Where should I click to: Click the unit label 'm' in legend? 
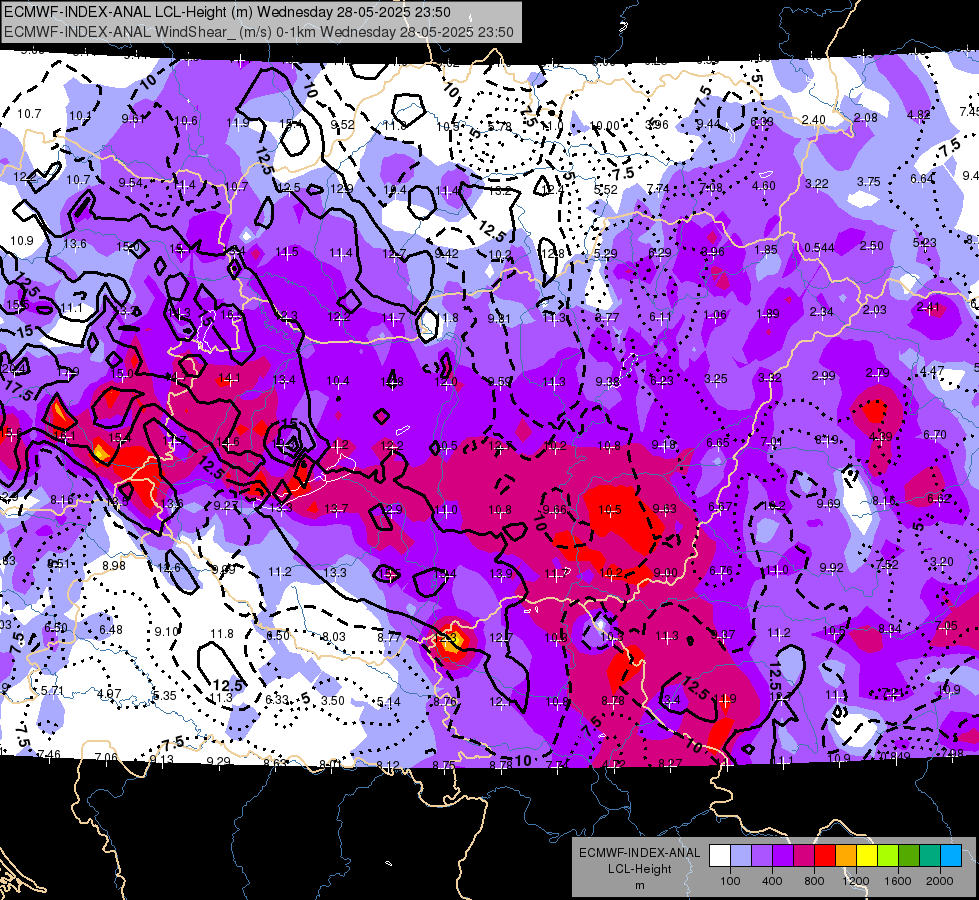click(639, 886)
